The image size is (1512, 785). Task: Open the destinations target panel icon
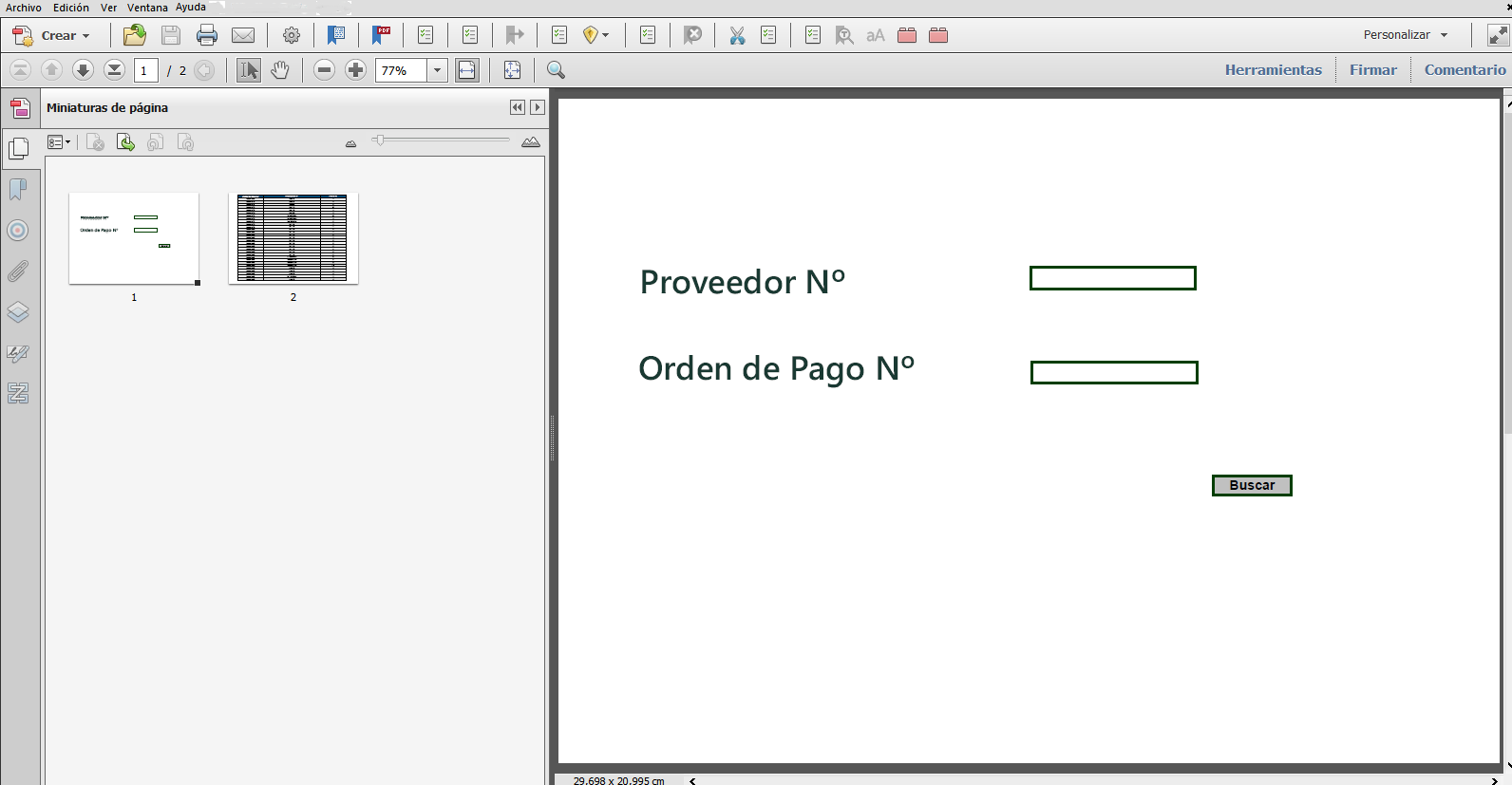[18, 230]
